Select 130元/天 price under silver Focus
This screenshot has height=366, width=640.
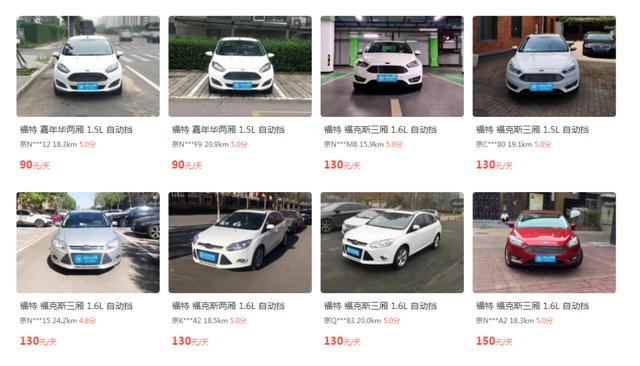point(38,341)
